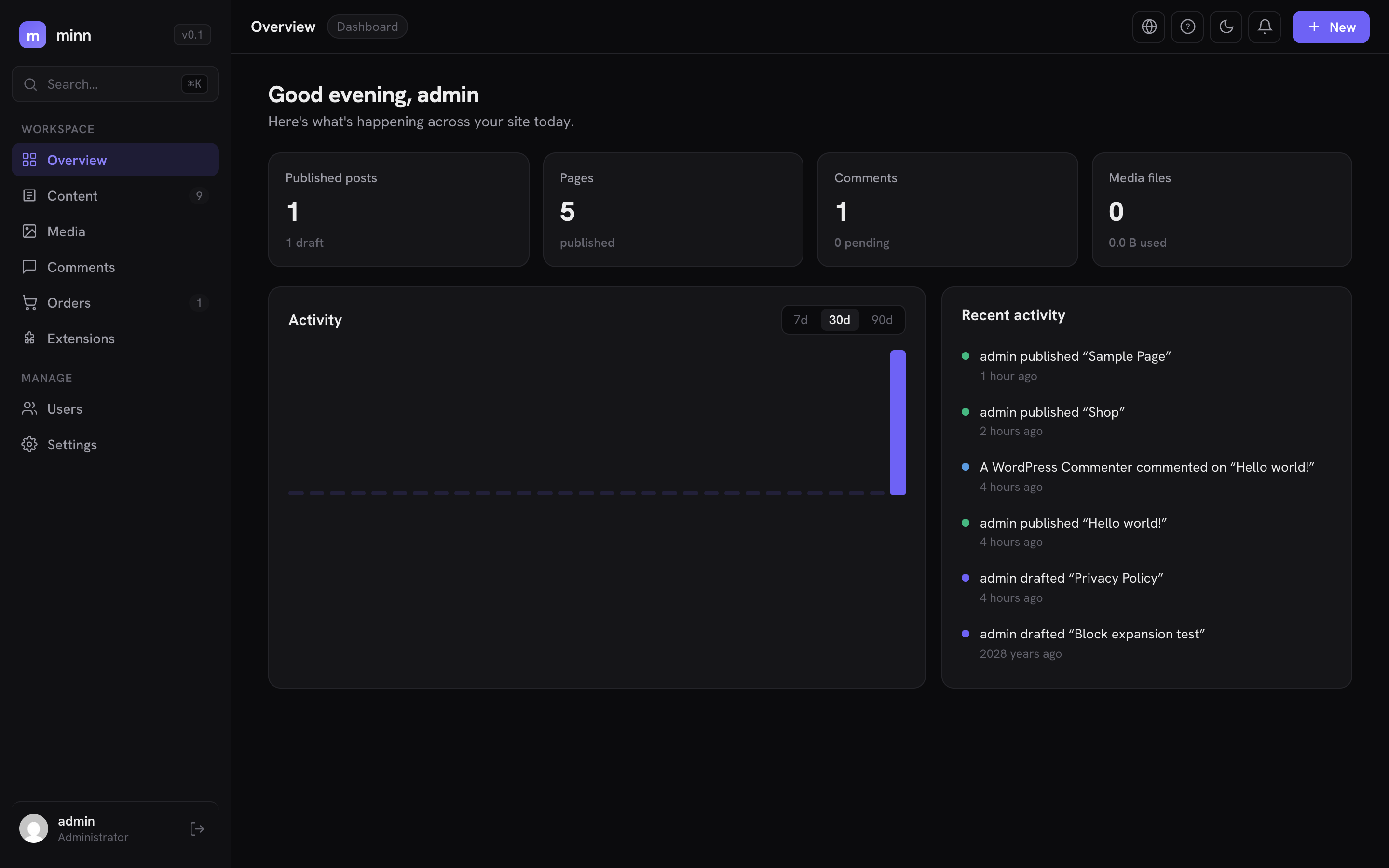
Task: Click the Dashboard breadcrumb pill
Action: (x=368, y=27)
